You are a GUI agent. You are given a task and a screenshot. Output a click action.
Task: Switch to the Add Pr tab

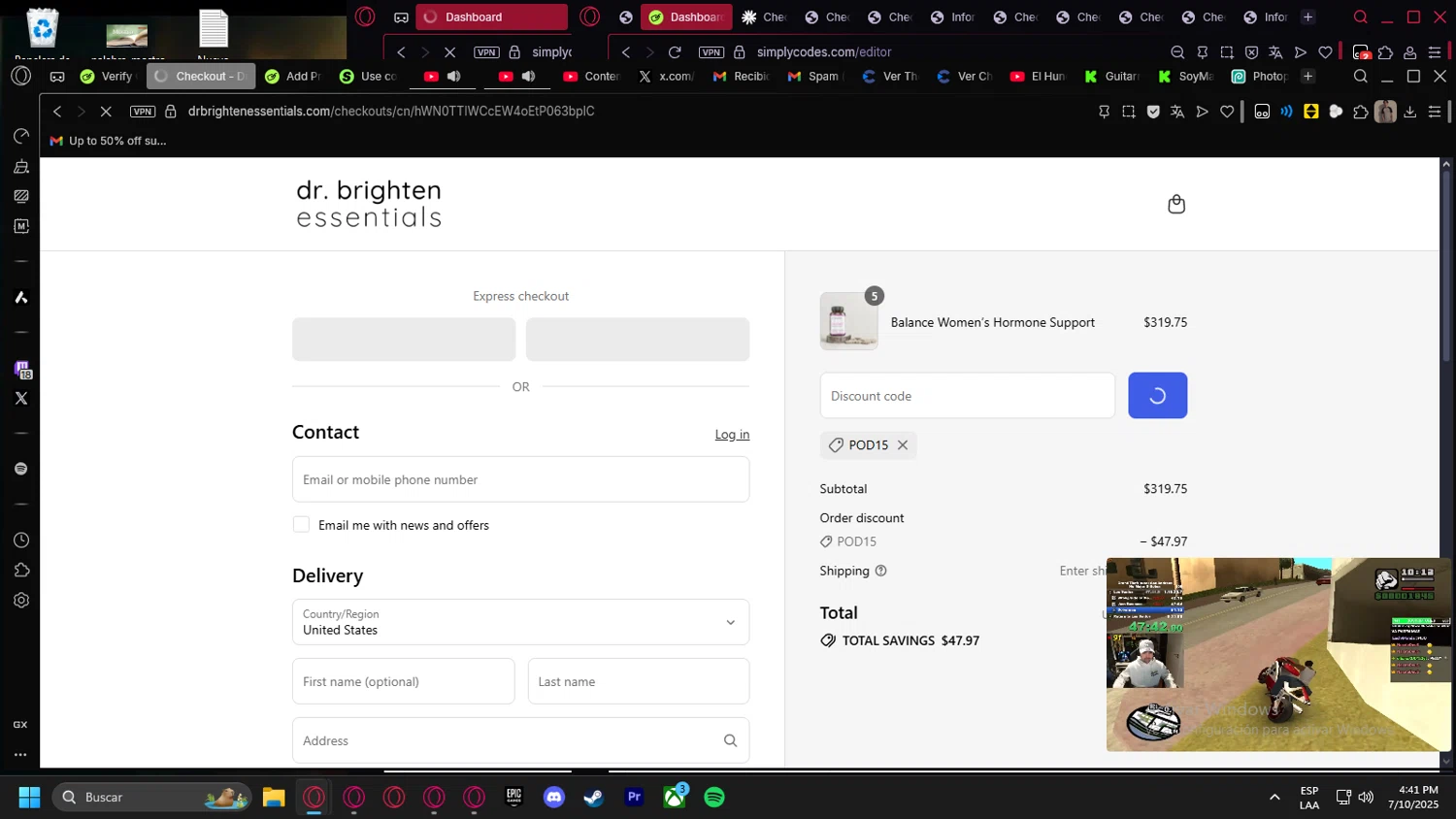[292, 77]
